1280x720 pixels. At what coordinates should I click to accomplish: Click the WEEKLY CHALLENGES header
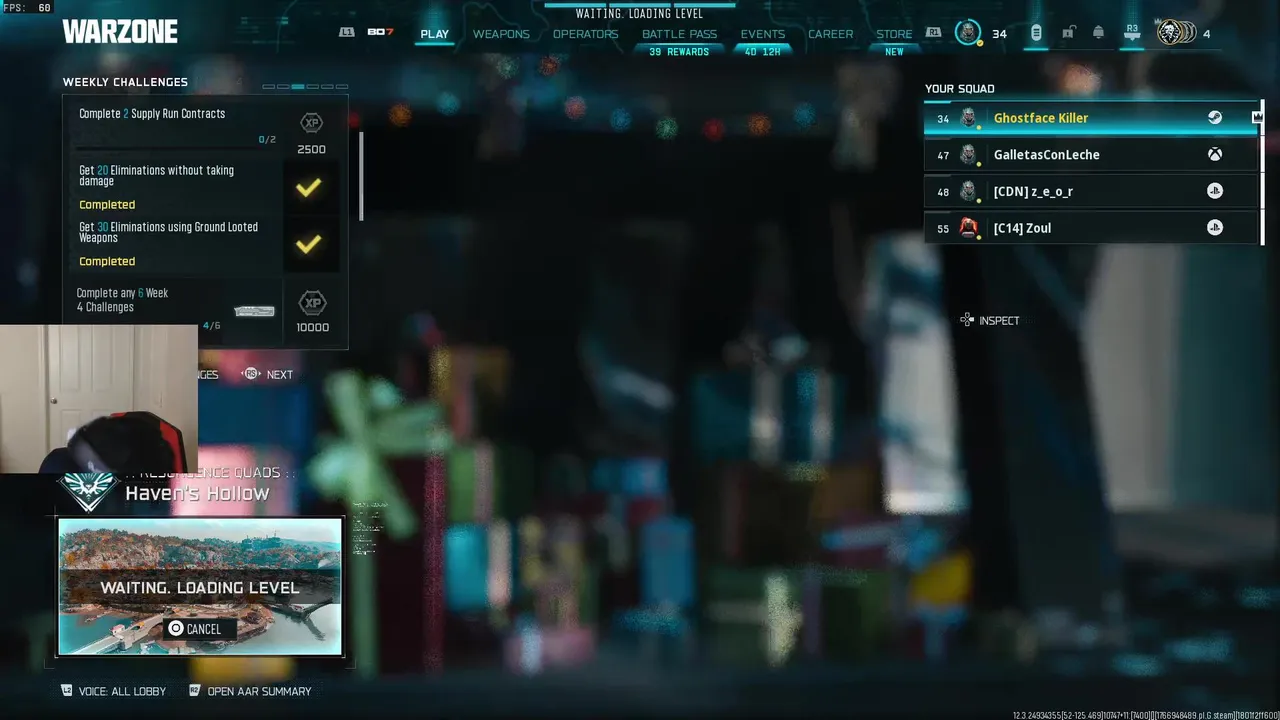(125, 82)
